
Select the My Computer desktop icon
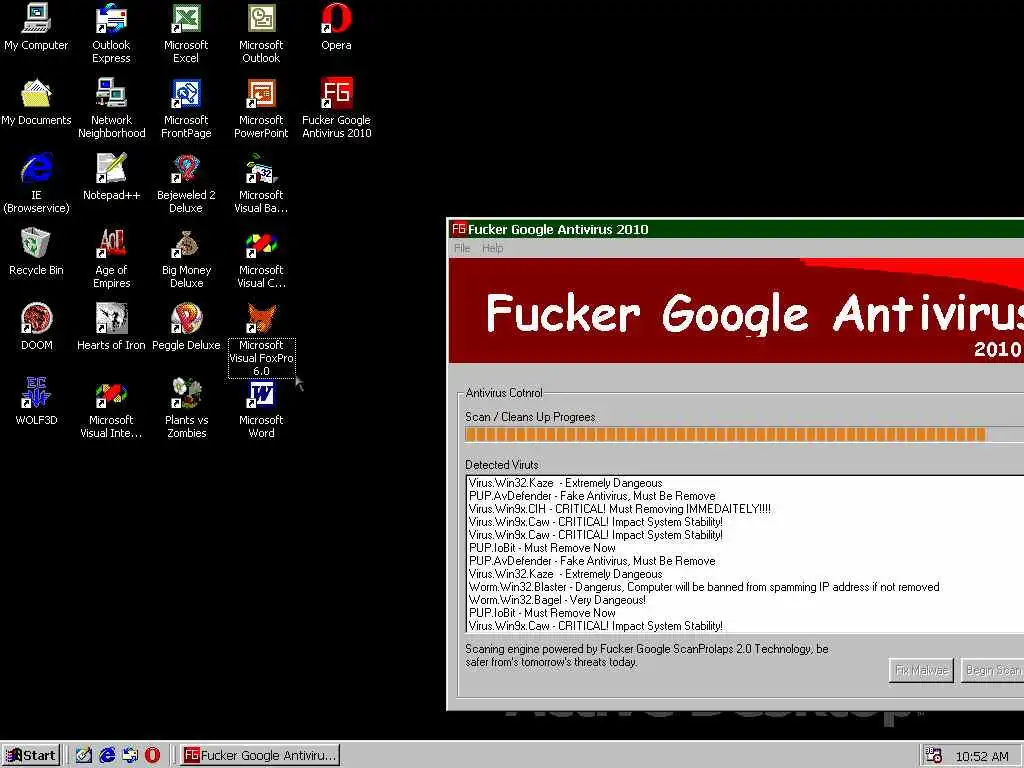click(x=36, y=27)
